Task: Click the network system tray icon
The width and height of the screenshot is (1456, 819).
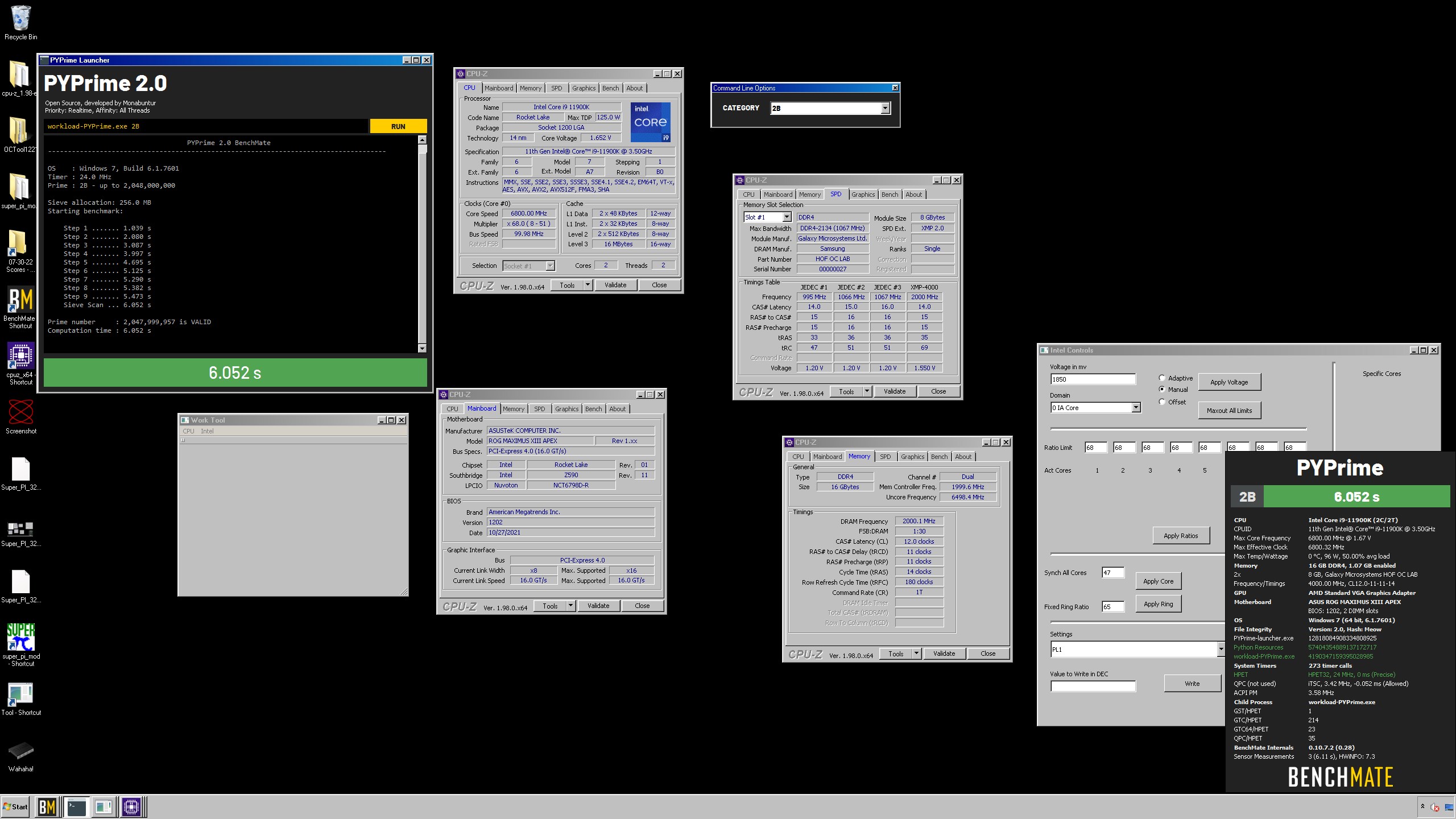Action: tap(1447, 806)
